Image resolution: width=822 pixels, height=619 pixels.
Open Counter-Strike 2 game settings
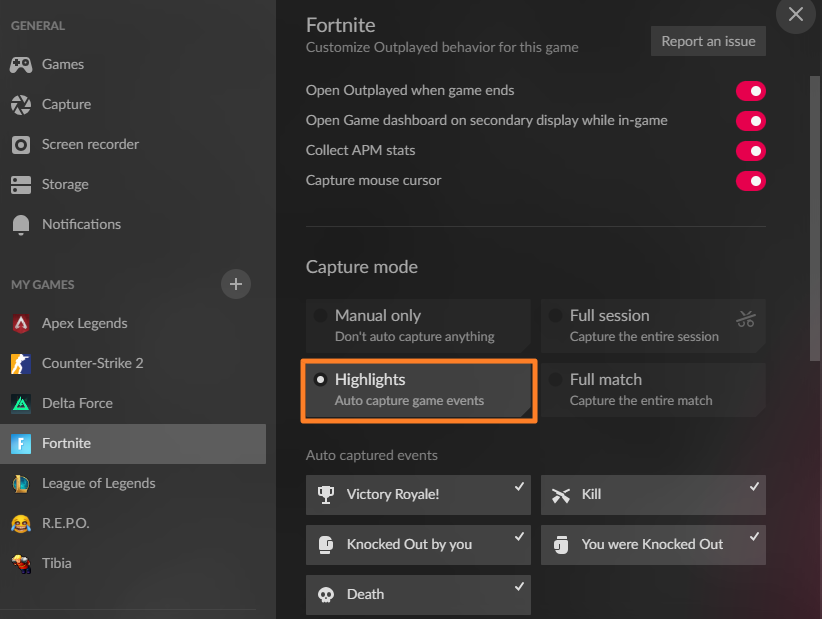point(133,363)
